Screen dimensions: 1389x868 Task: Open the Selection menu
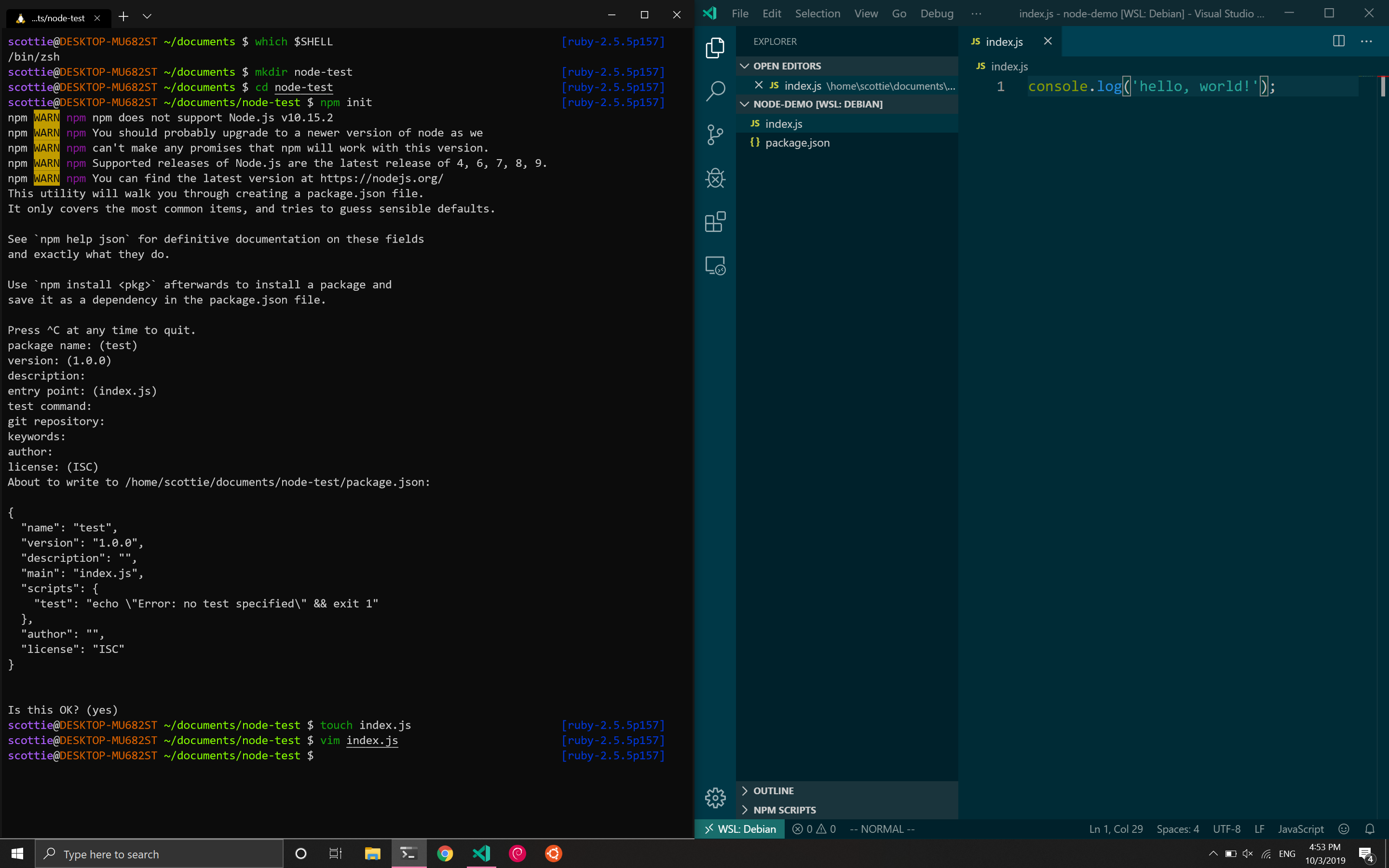(x=817, y=13)
